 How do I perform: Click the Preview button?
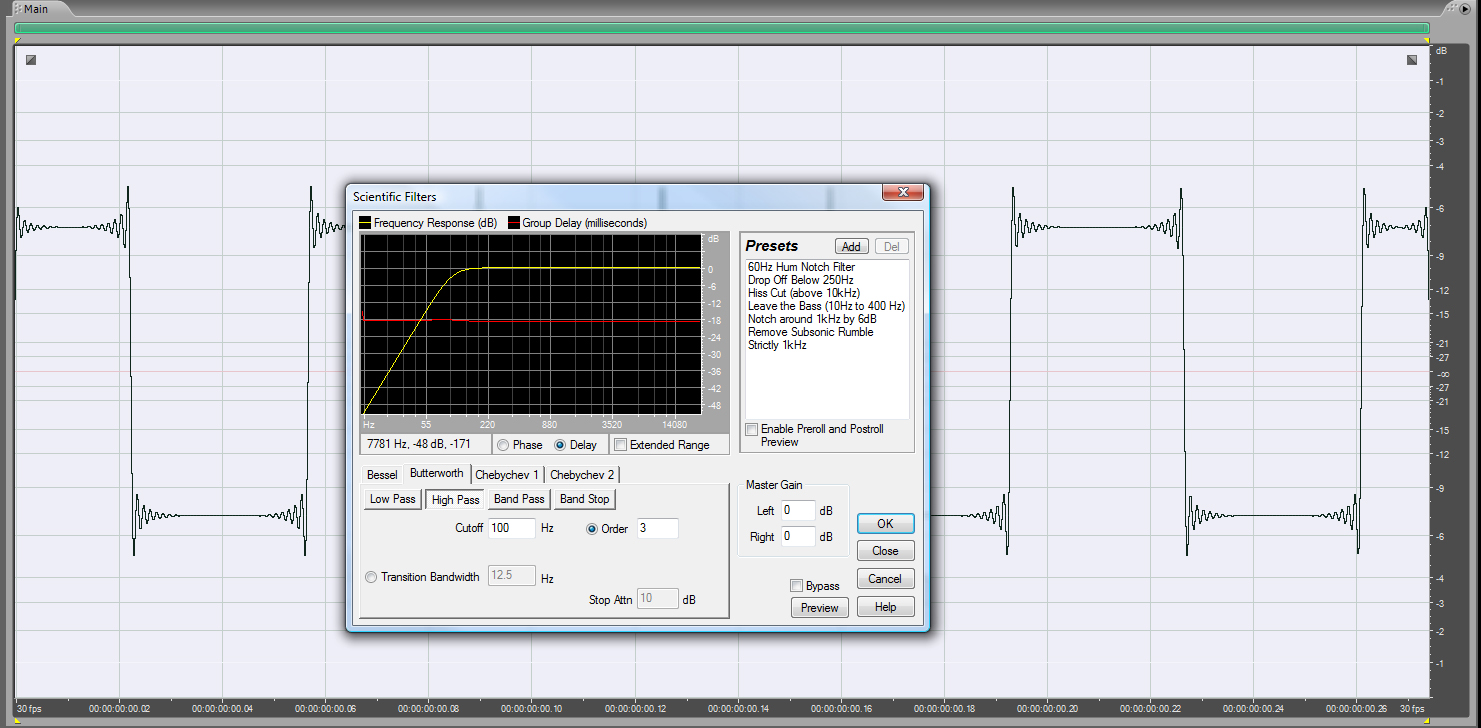tap(820, 607)
